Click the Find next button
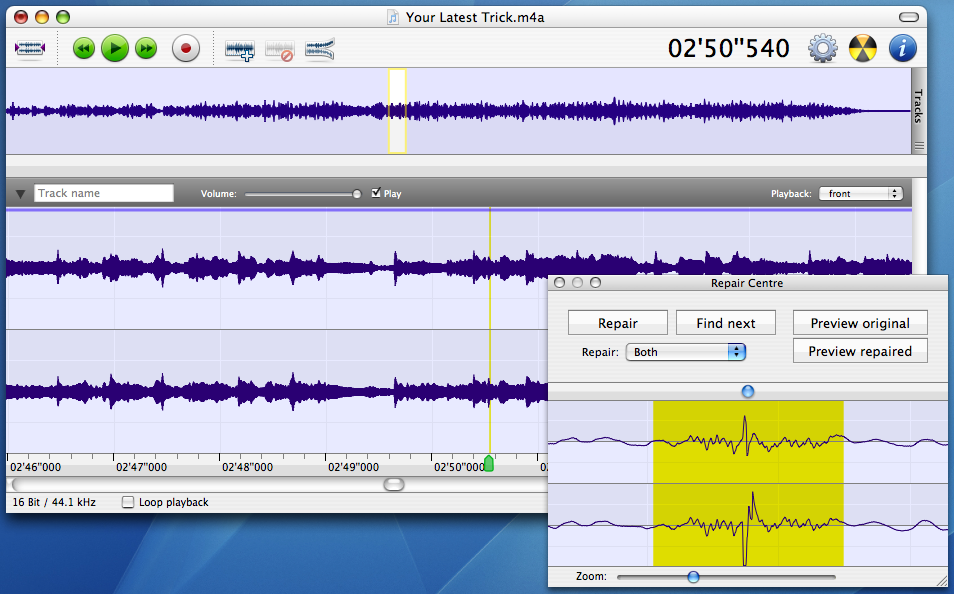Image resolution: width=954 pixels, height=594 pixels. [726, 323]
